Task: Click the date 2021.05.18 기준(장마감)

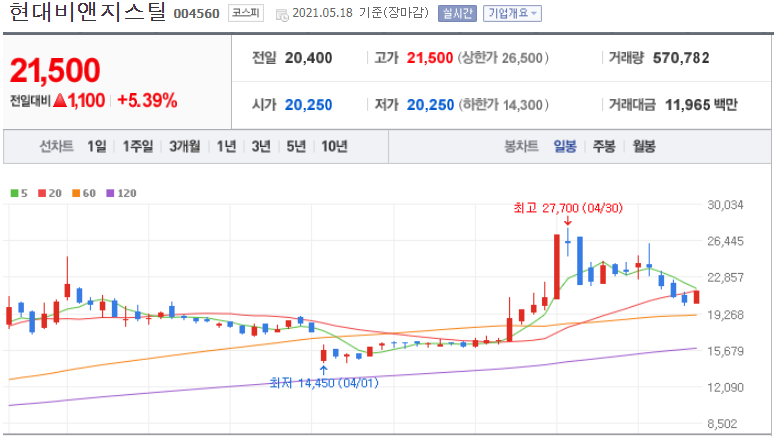Action: [360, 13]
